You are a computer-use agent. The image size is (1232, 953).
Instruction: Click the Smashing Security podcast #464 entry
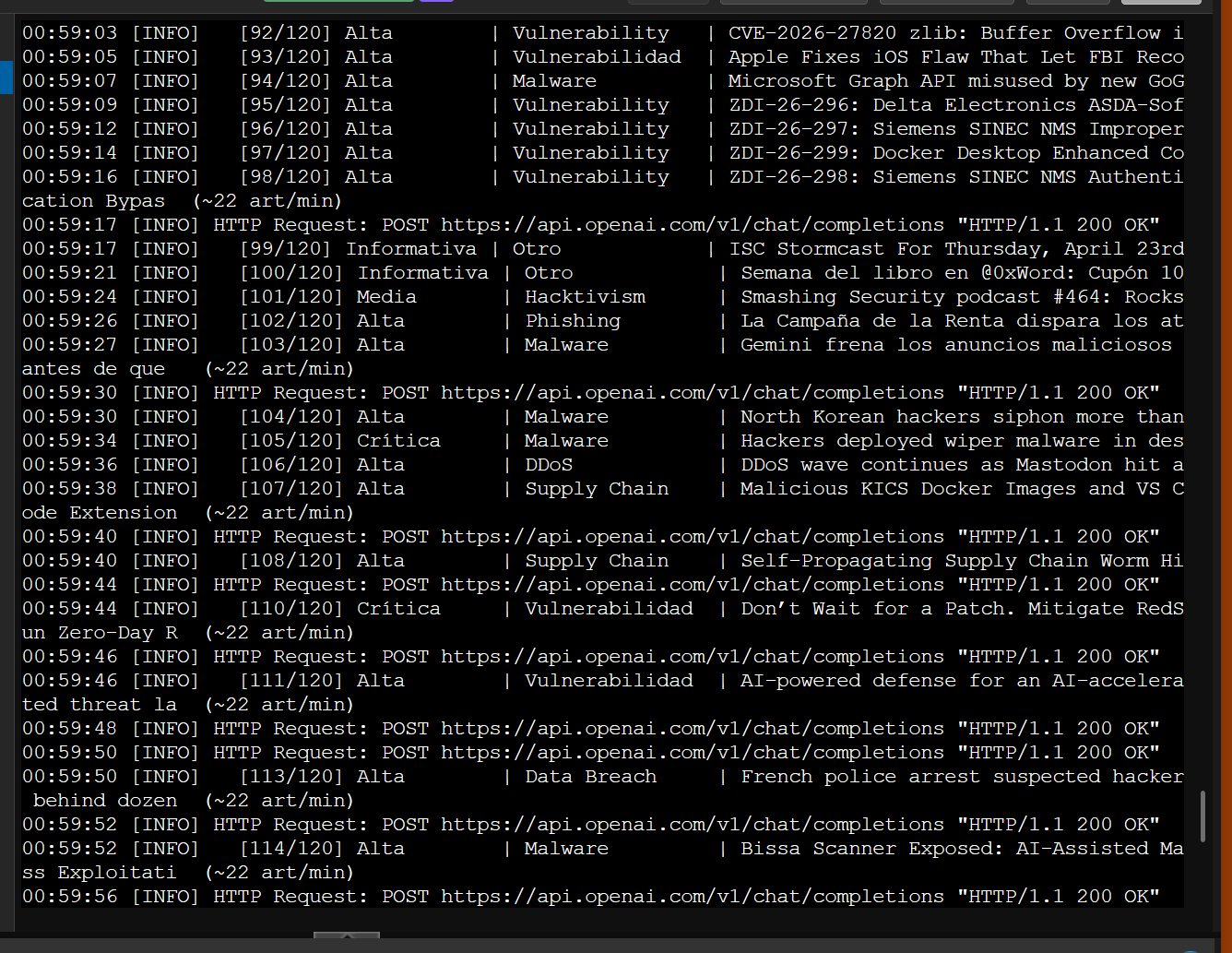961,297
